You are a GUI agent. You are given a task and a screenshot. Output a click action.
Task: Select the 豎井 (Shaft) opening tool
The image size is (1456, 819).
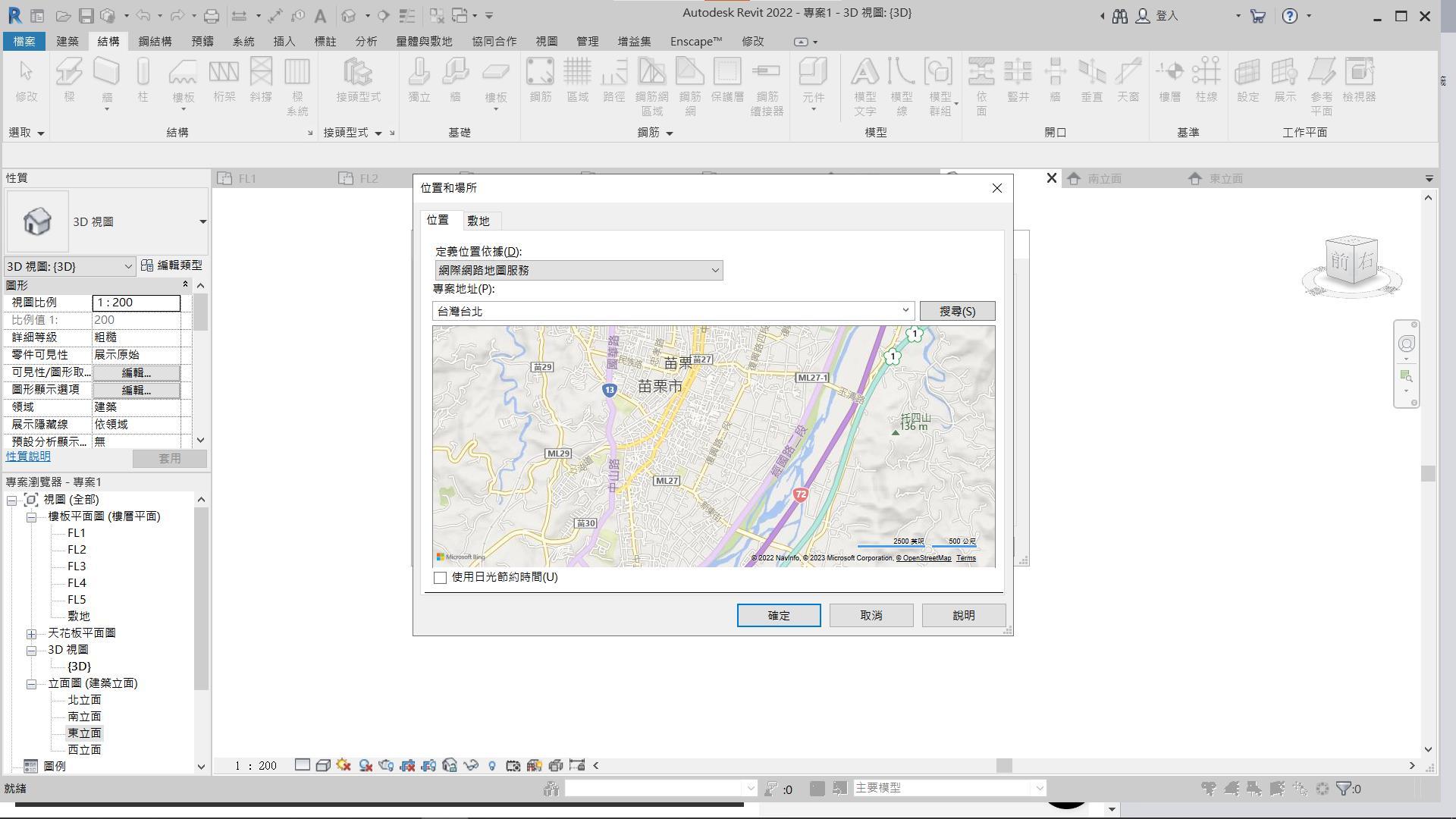tap(1018, 80)
